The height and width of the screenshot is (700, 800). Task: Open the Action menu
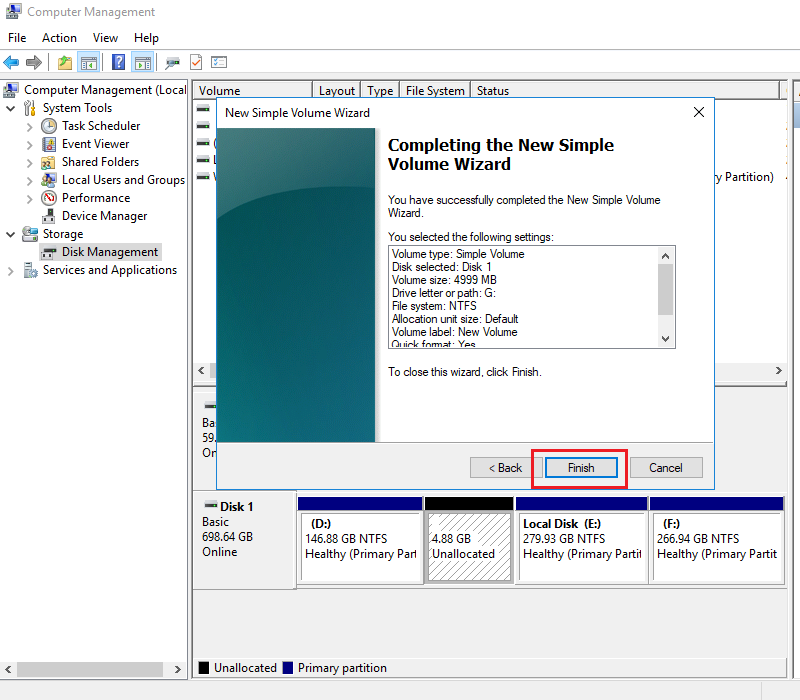point(59,37)
